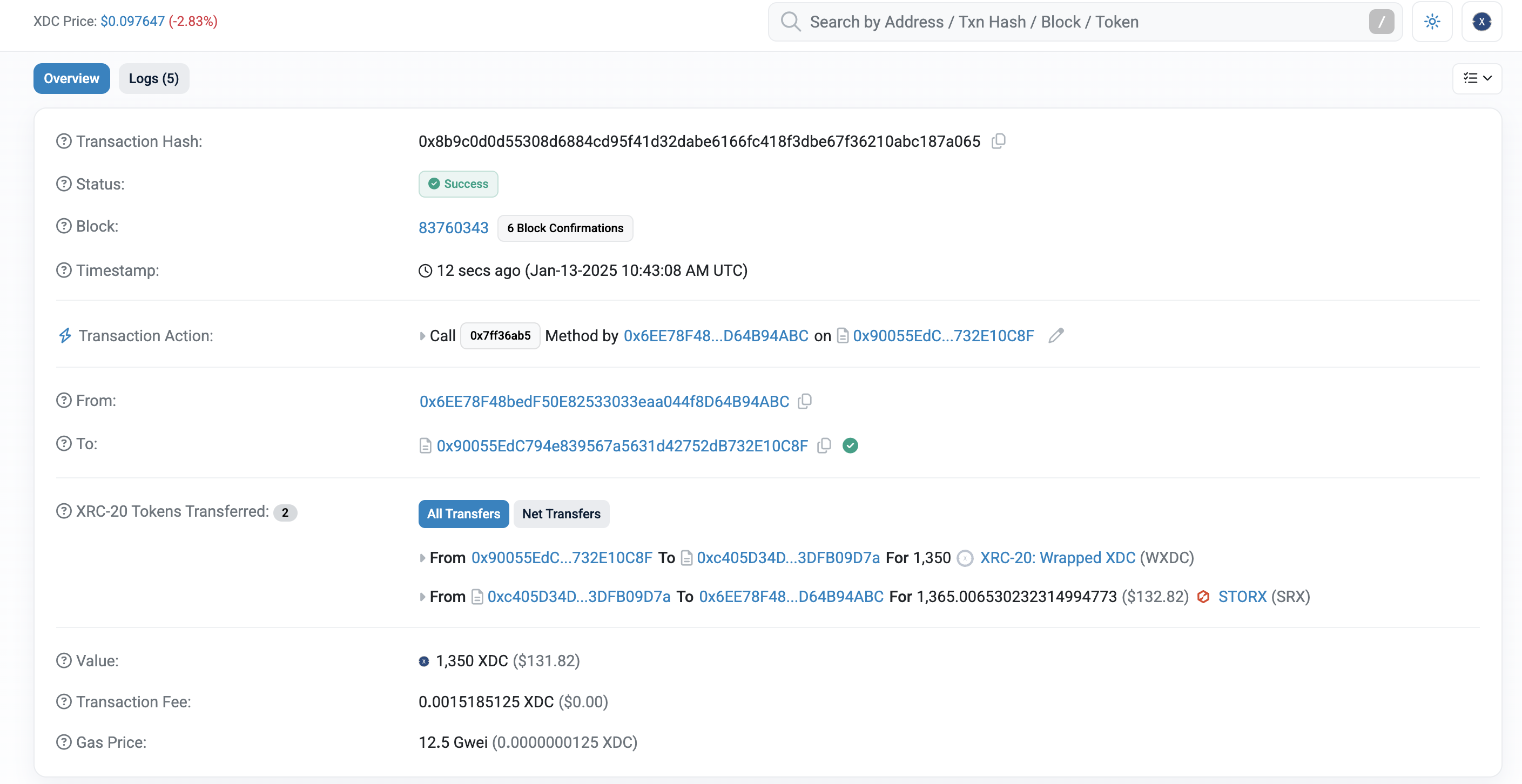1522x784 pixels.
Task: Open the XDC network logo menu
Action: (x=1481, y=22)
